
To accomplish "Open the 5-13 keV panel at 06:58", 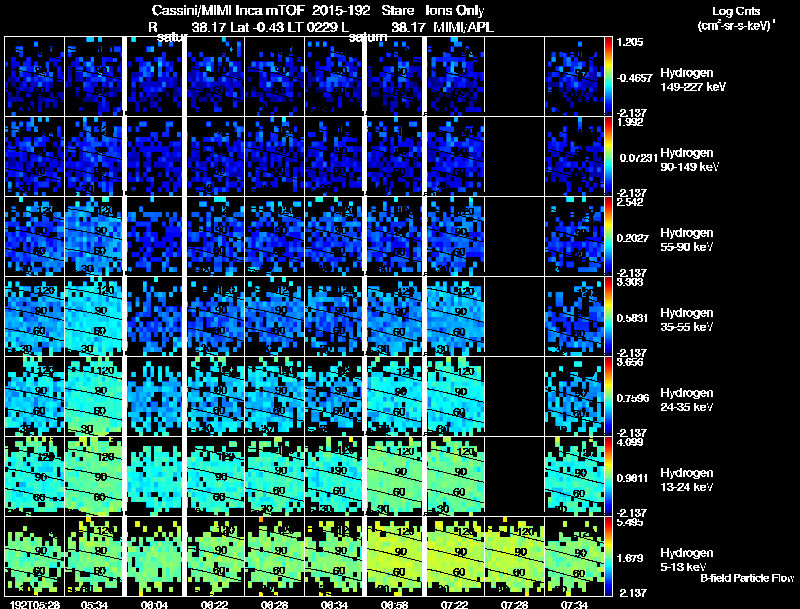I will click(x=394, y=557).
